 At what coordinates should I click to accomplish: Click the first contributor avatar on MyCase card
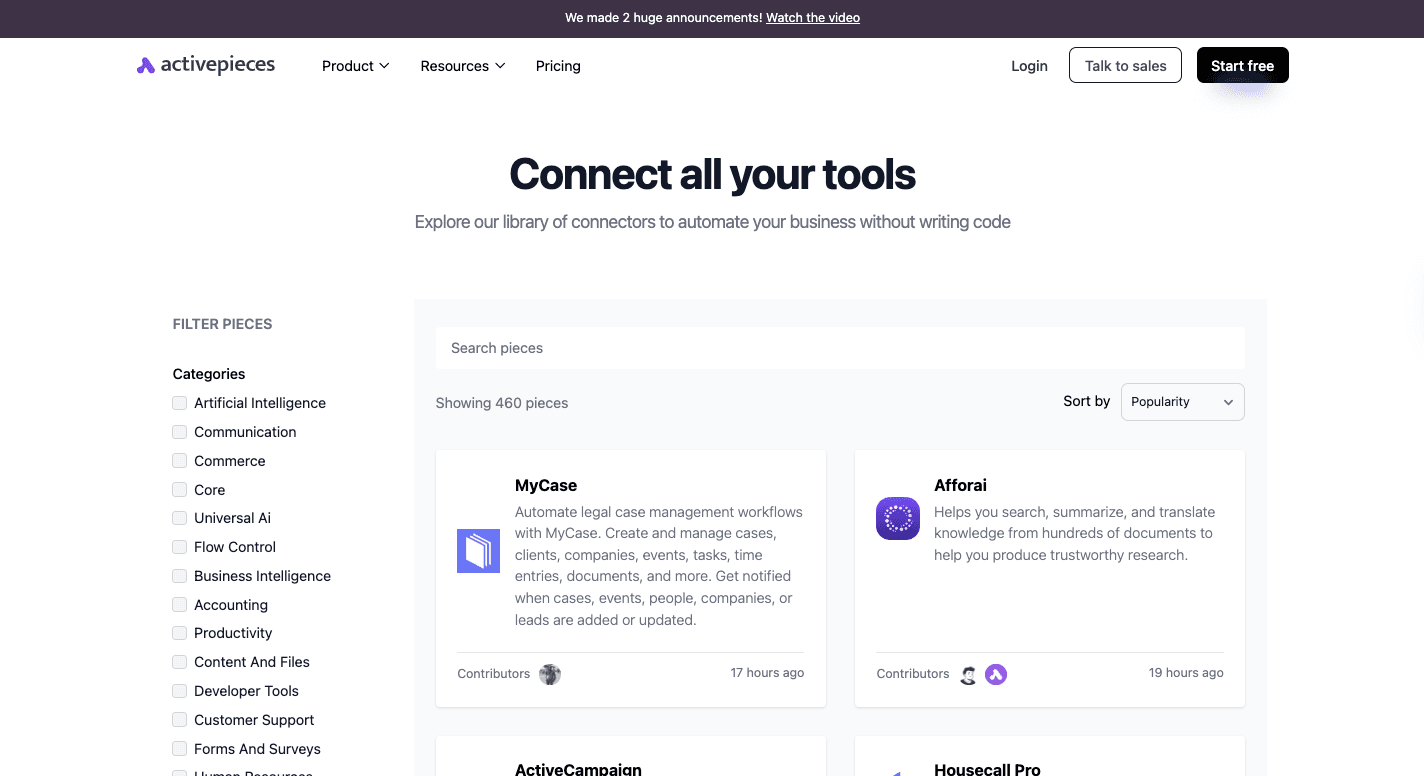pos(550,674)
